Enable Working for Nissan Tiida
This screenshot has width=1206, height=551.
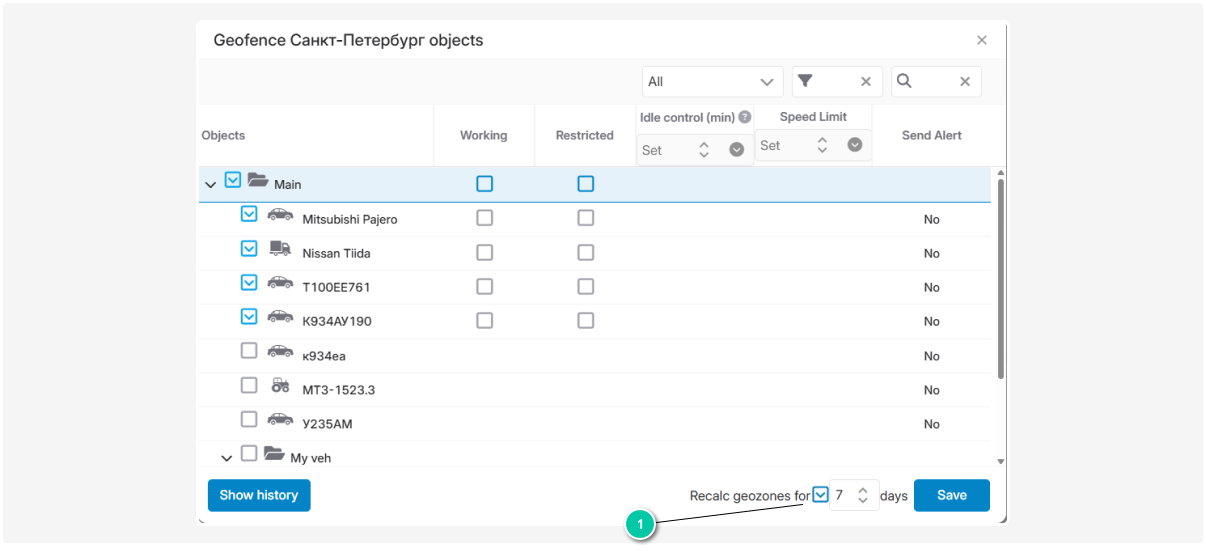(x=485, y=252)
